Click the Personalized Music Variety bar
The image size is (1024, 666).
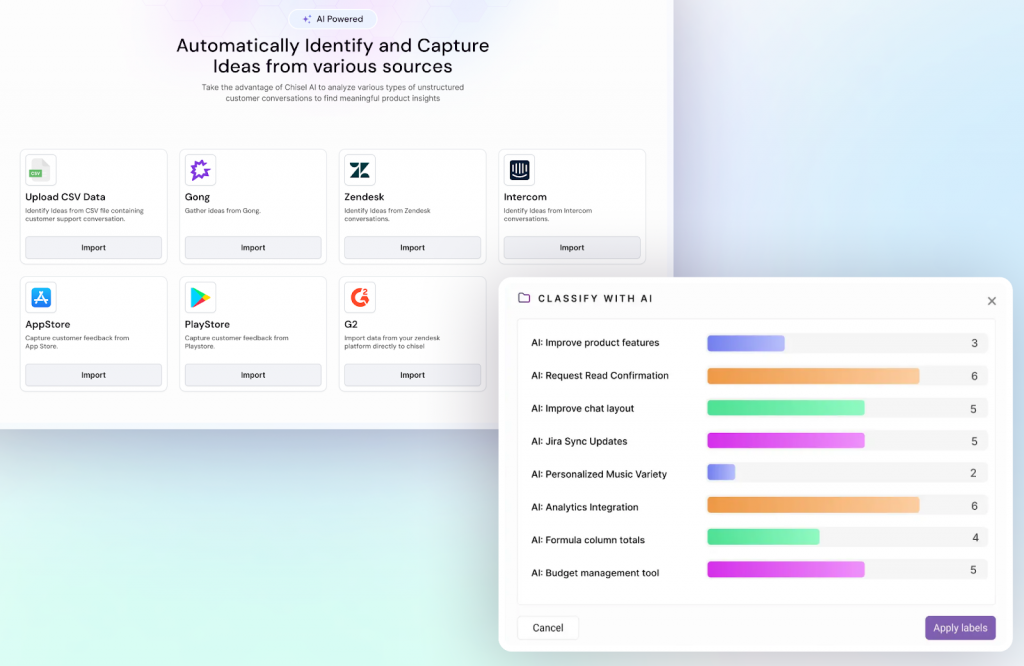[721, 472]
